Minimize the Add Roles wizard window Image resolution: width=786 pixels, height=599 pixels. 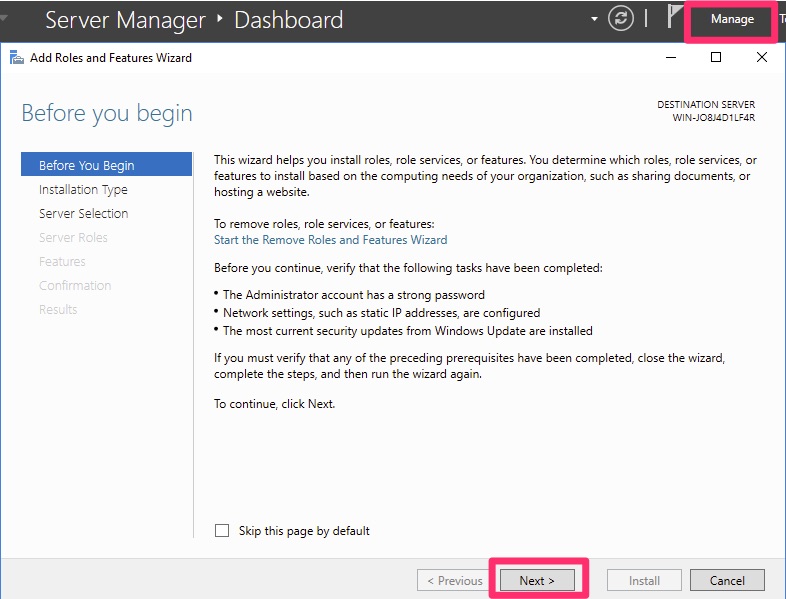pyautogui.click(x=671, y=58)
